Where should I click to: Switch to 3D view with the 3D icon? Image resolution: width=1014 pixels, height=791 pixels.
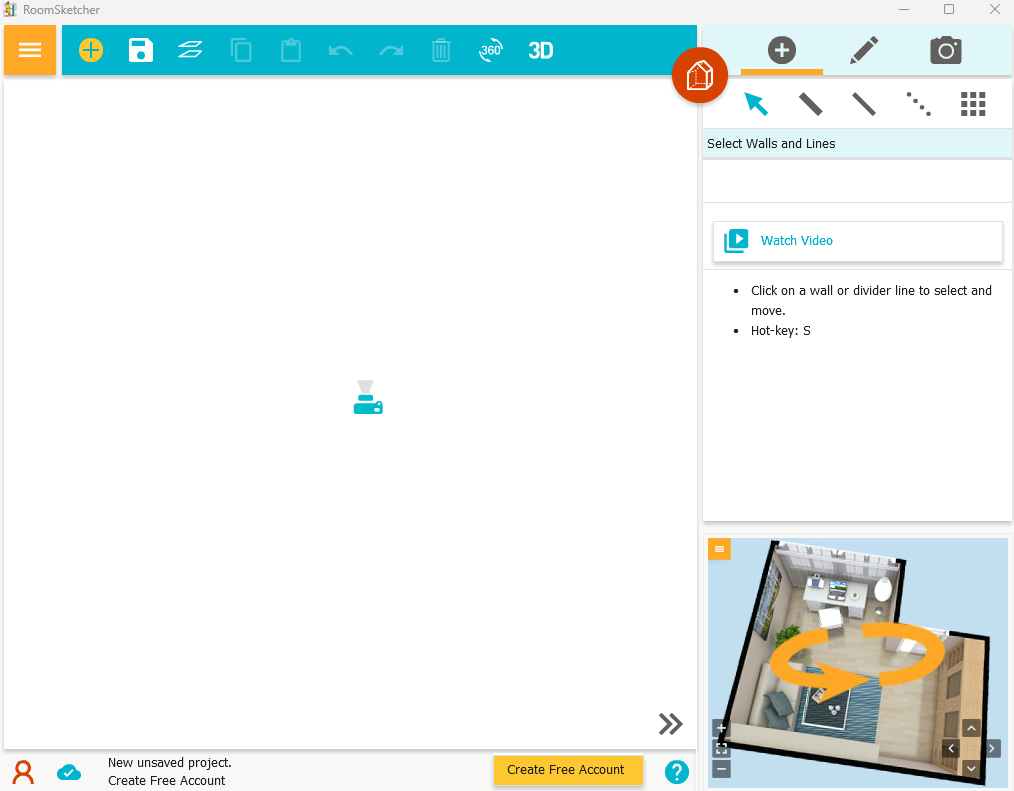pyautogui.click(x=541, y=50)
